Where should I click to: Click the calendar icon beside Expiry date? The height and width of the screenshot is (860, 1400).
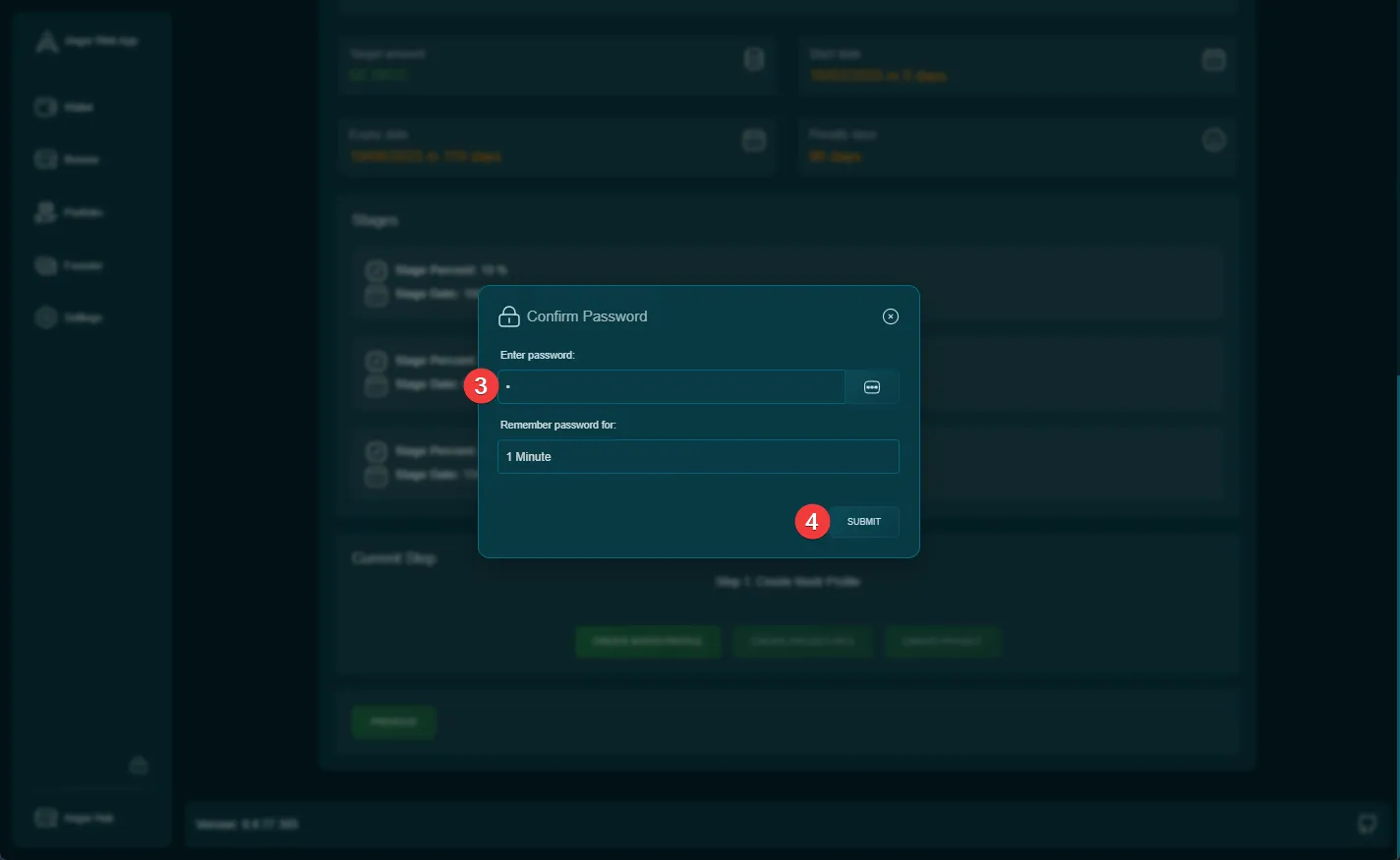tap(754, 141)
